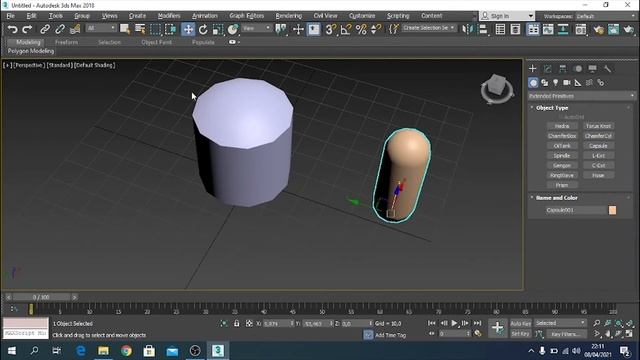The width and height of the screenshot is (640, 360).
Task: Open the reference coordinate View dropdown
Action: tap(256, 28)
